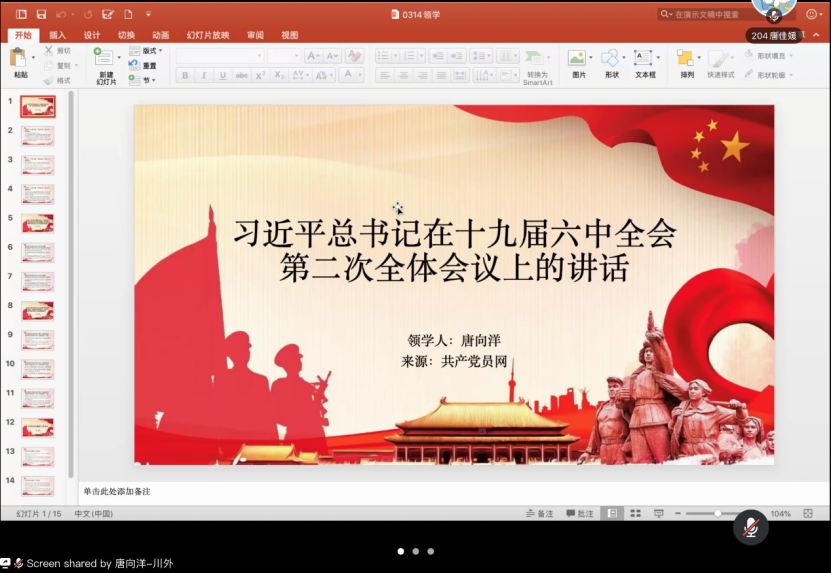Viewport: 831px width, 573px height.
Task: Click the New Slide (新建幻灯片) icon
Action: 105,59
